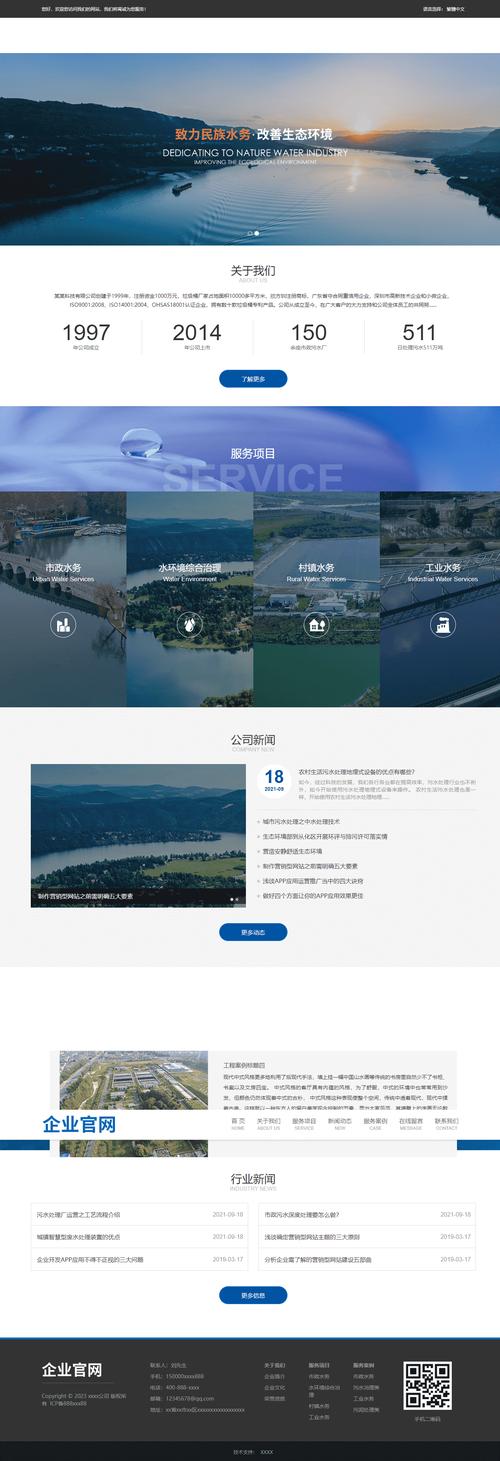Click the 511 daily capacity statistic
This screenshot has height=1461, width=500.
click(419, 333)
